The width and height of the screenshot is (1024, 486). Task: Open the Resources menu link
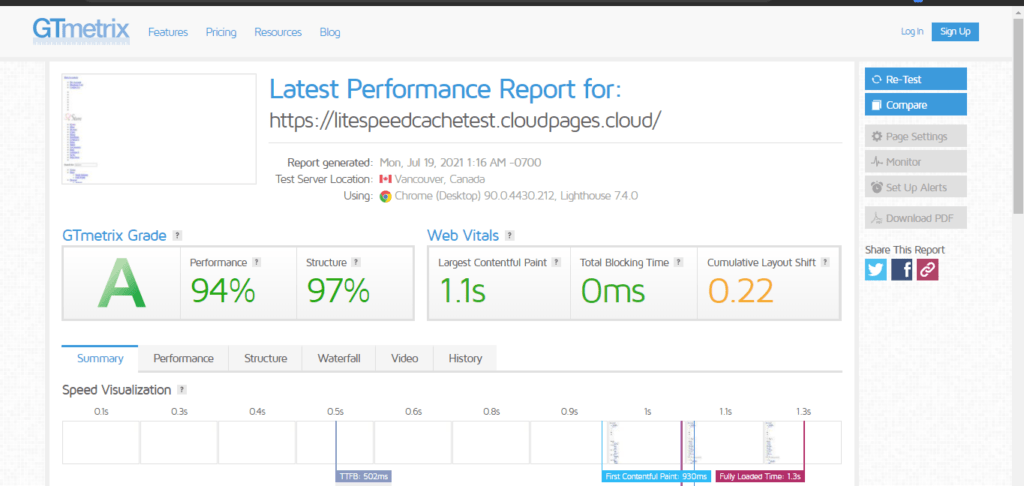278,32
